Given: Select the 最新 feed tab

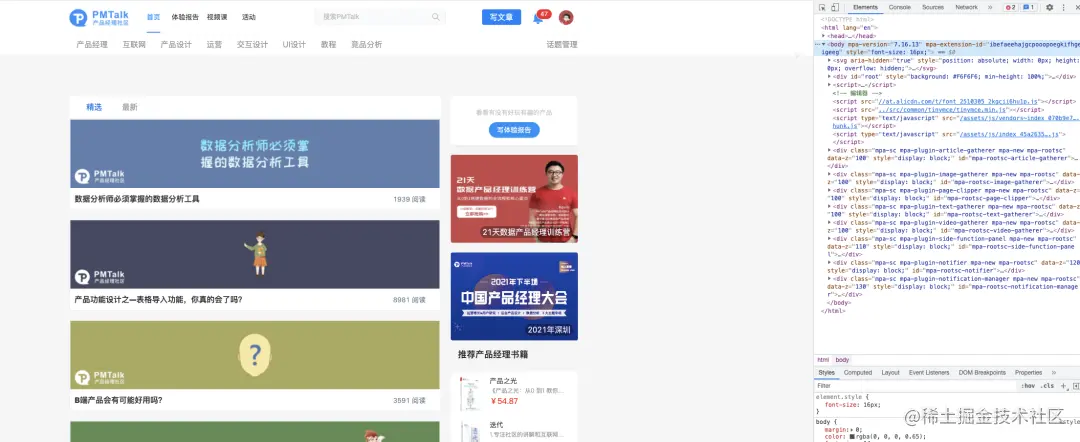Looking at the screenshot, I should [129, 107].
